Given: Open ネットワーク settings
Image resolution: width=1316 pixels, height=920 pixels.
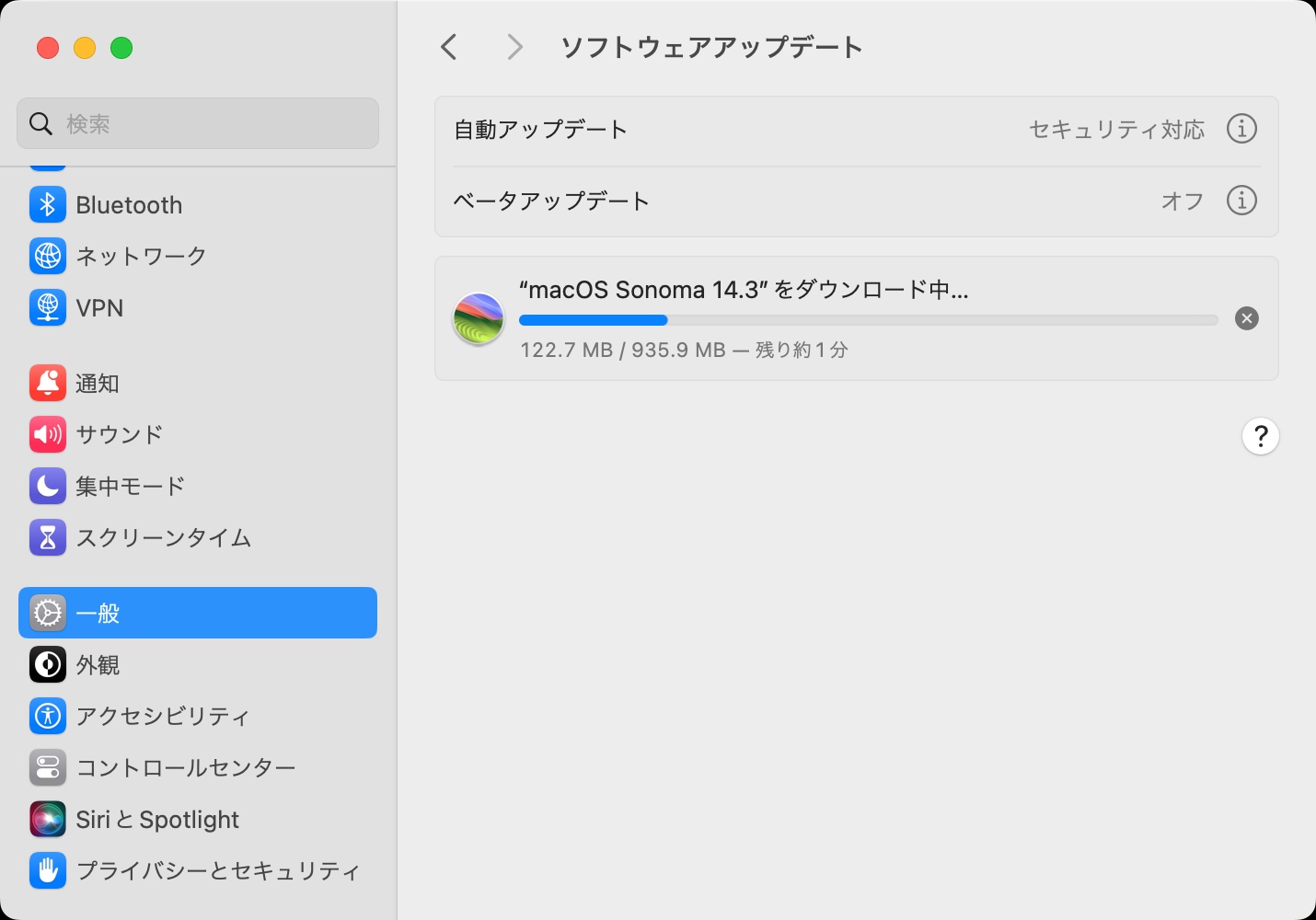Looking at the screenshot, I should pos(198,256).
